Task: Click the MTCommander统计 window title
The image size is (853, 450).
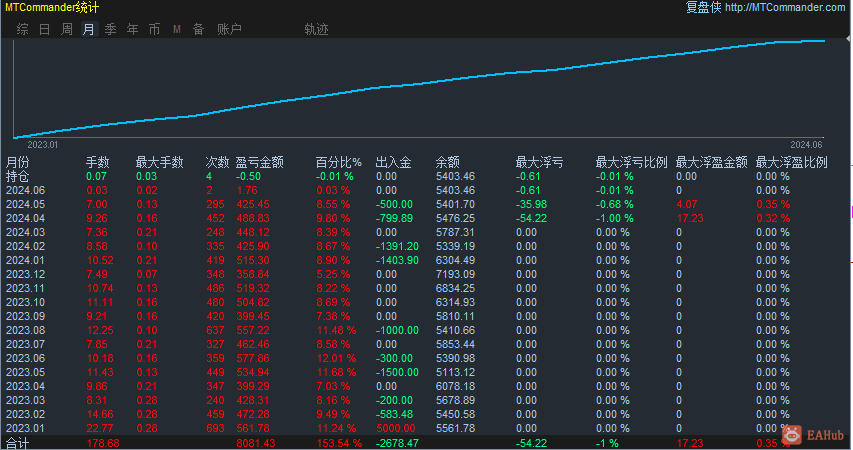Action: 52,7
